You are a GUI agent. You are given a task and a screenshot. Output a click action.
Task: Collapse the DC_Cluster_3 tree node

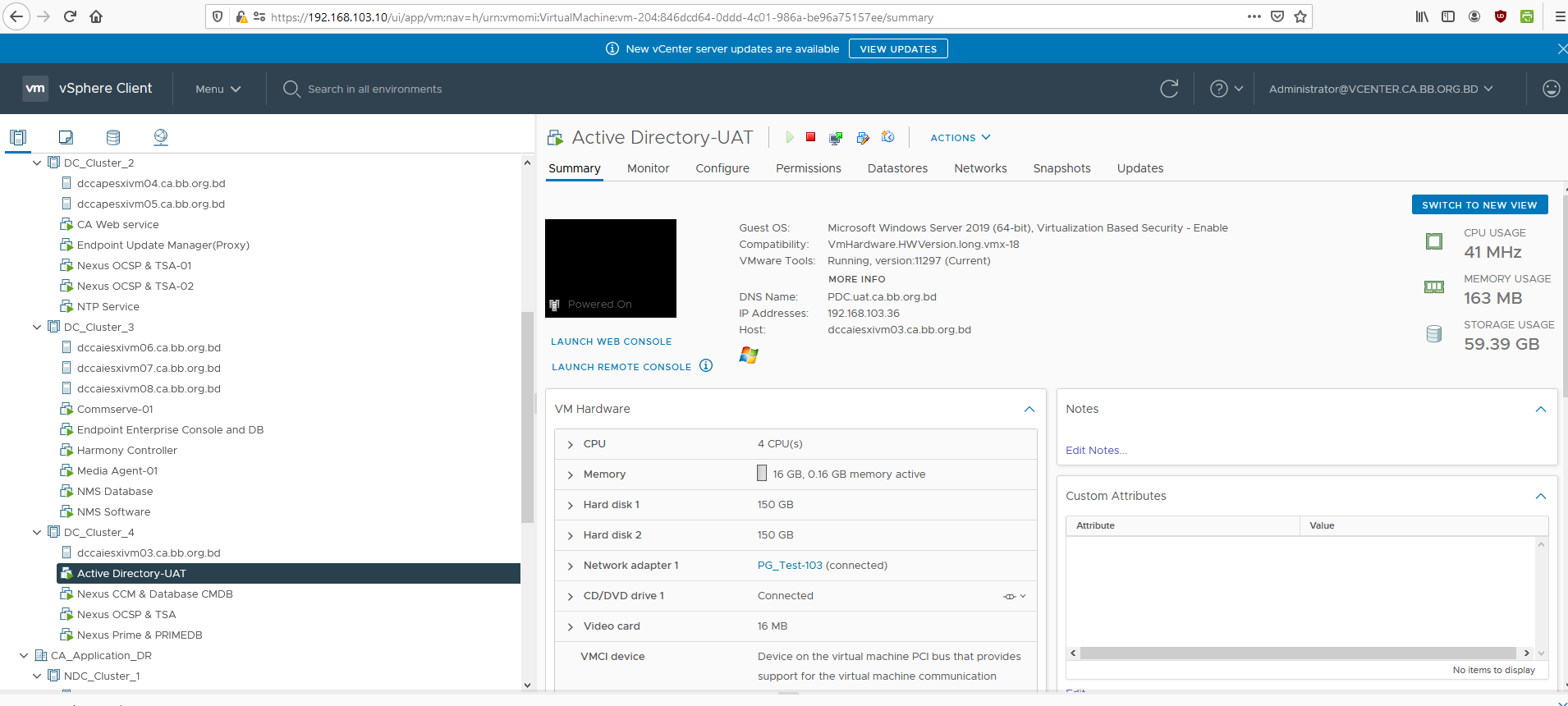(37, 327)
